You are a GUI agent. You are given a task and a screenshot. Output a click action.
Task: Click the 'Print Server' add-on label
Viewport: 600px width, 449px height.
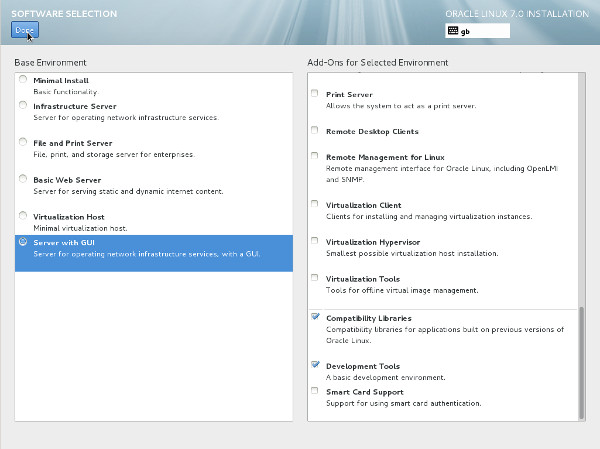point(349,95)
